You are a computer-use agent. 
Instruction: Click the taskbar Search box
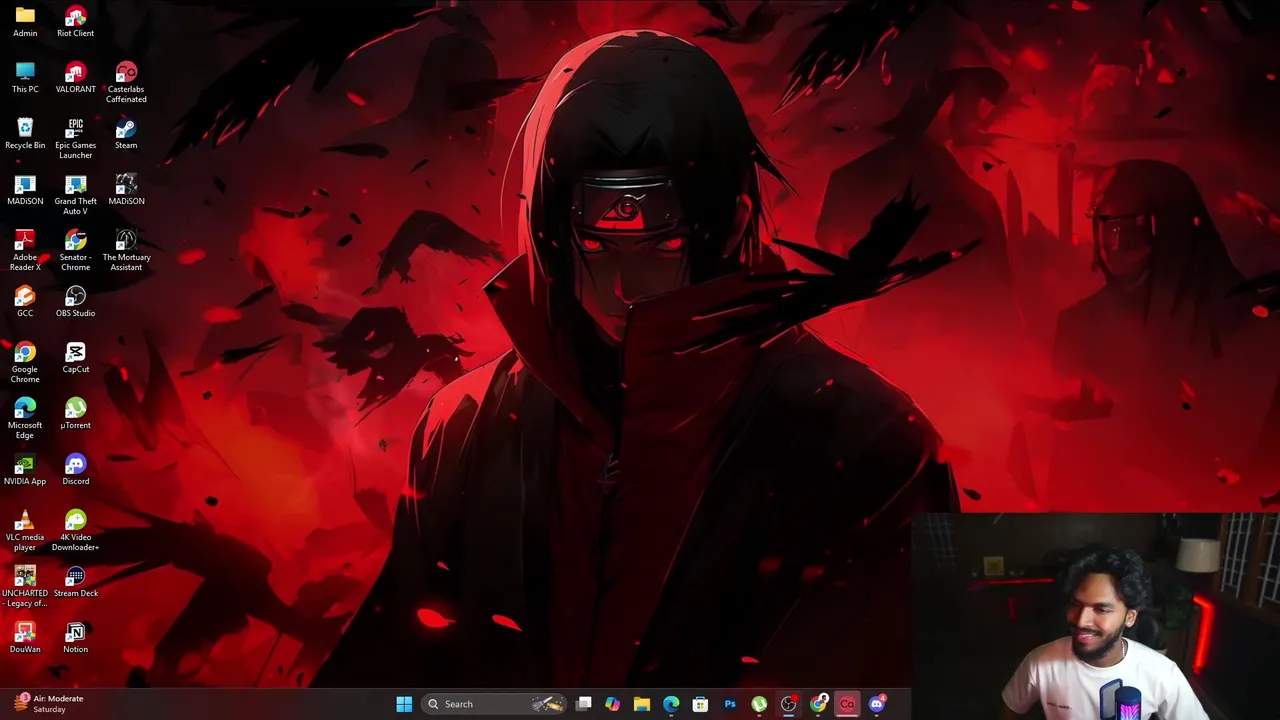pyautogui.click(x=495, y=704)
